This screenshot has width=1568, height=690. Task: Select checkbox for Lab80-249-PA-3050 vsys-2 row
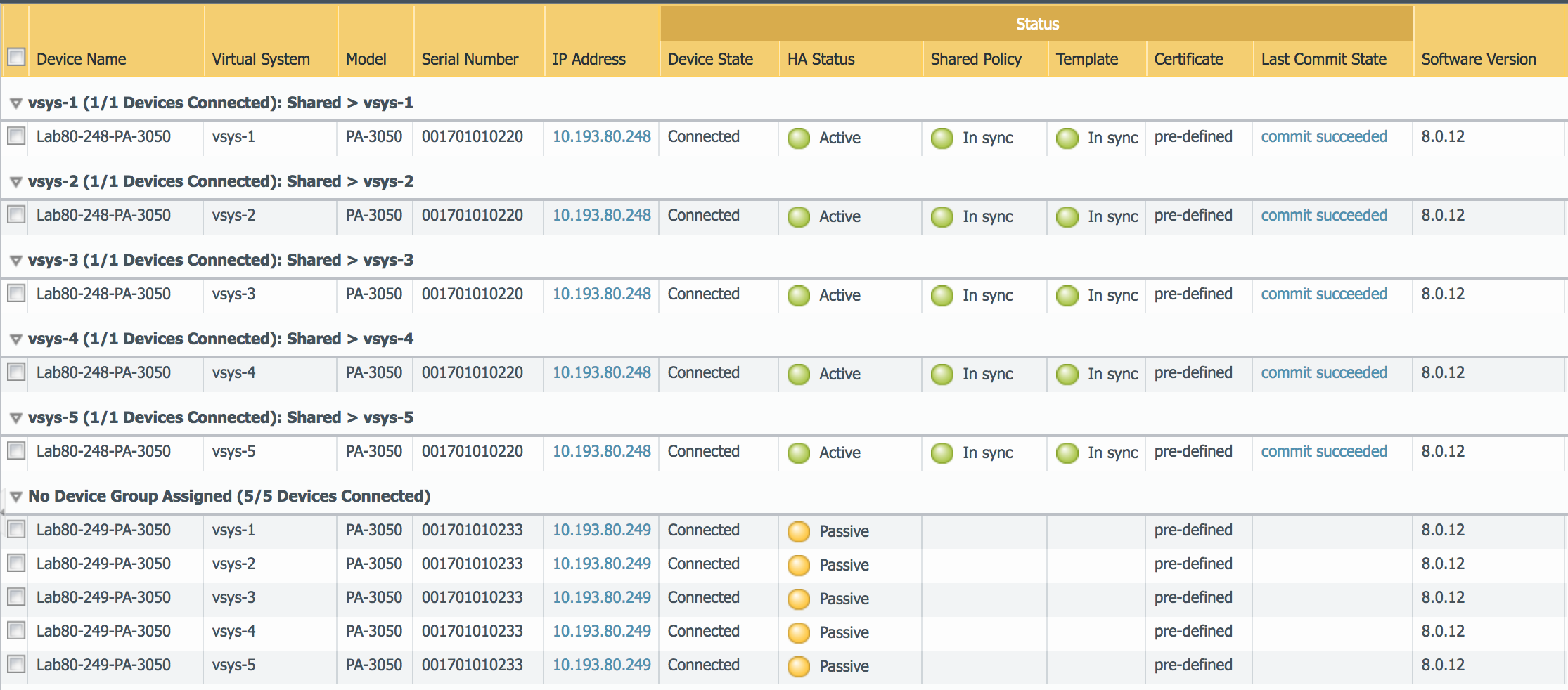point(16,563)
